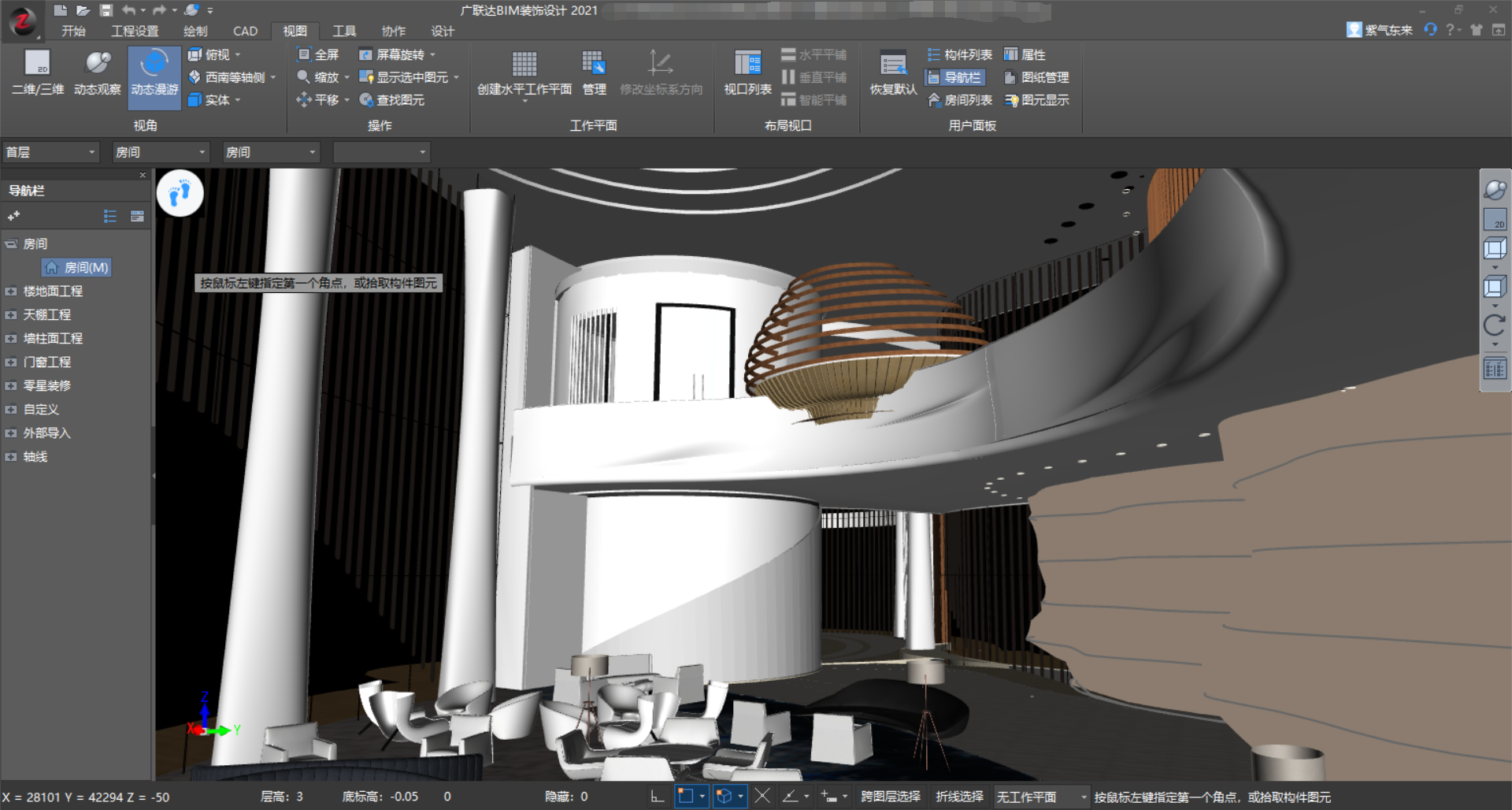This screenshot has width=1512, height=810.
Task: Open the 无工作平面 dropdown
Action: click(1041, 797)
